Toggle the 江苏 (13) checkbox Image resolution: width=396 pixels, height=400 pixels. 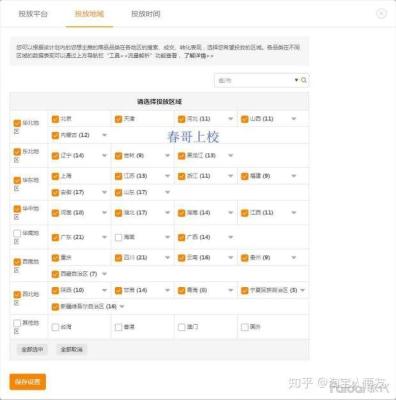118,176
